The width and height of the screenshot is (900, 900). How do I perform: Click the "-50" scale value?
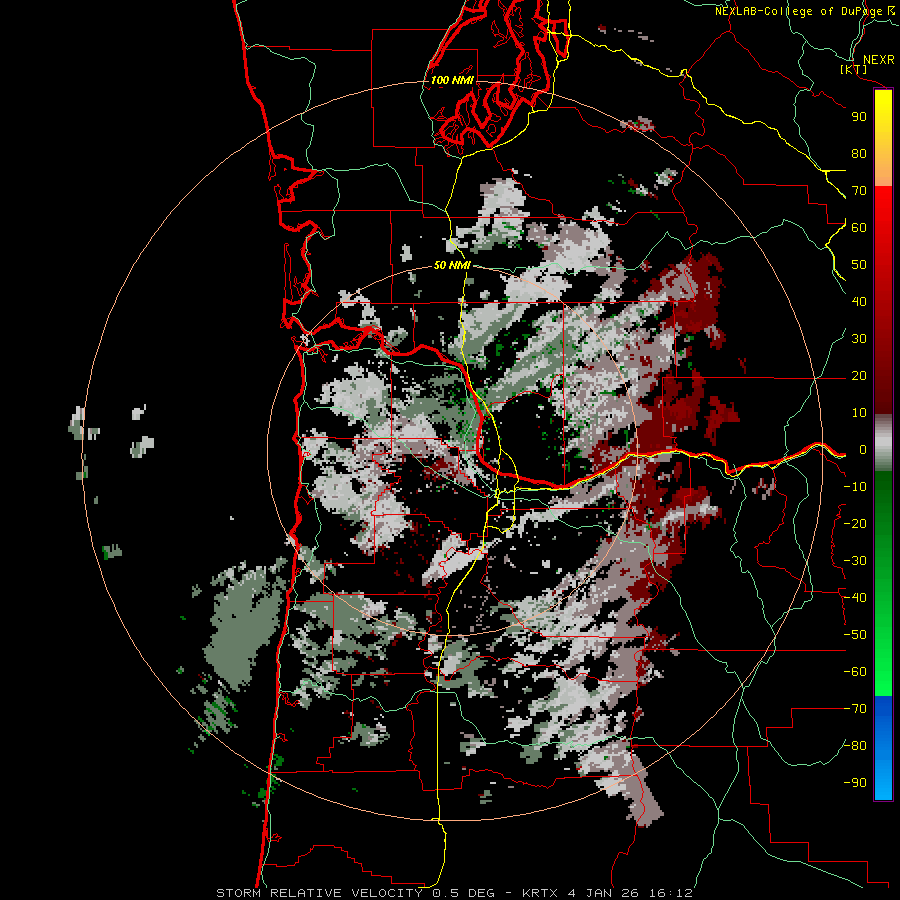point(855,635)
